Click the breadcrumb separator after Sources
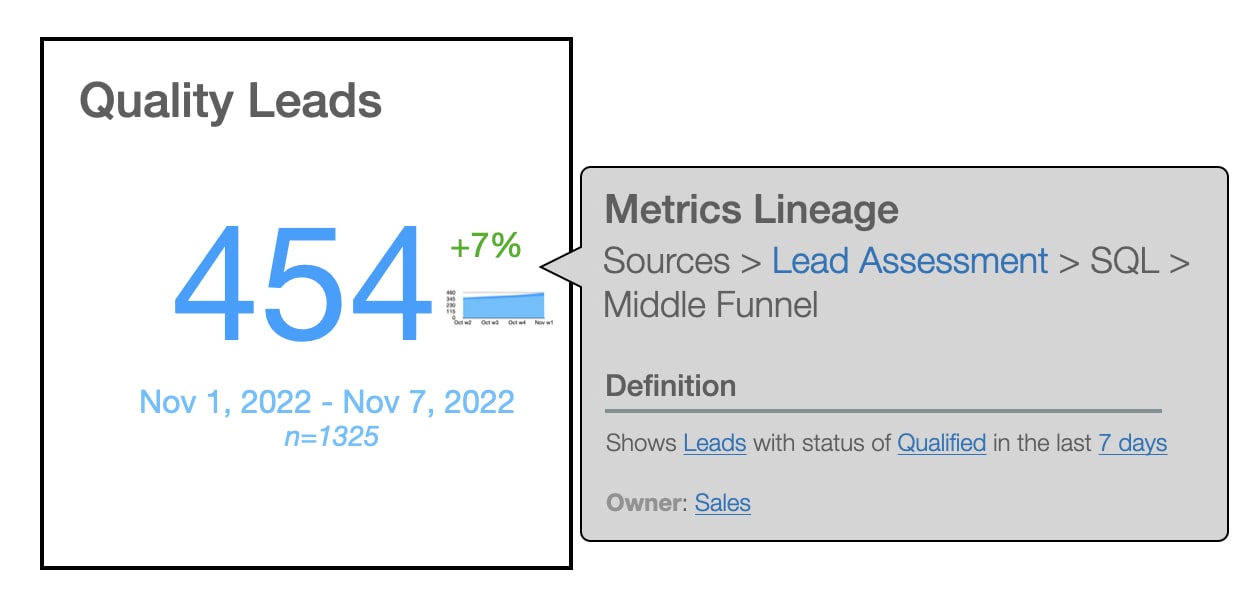The width and height of the screenshot is (1260, 614). pos(751,261)
